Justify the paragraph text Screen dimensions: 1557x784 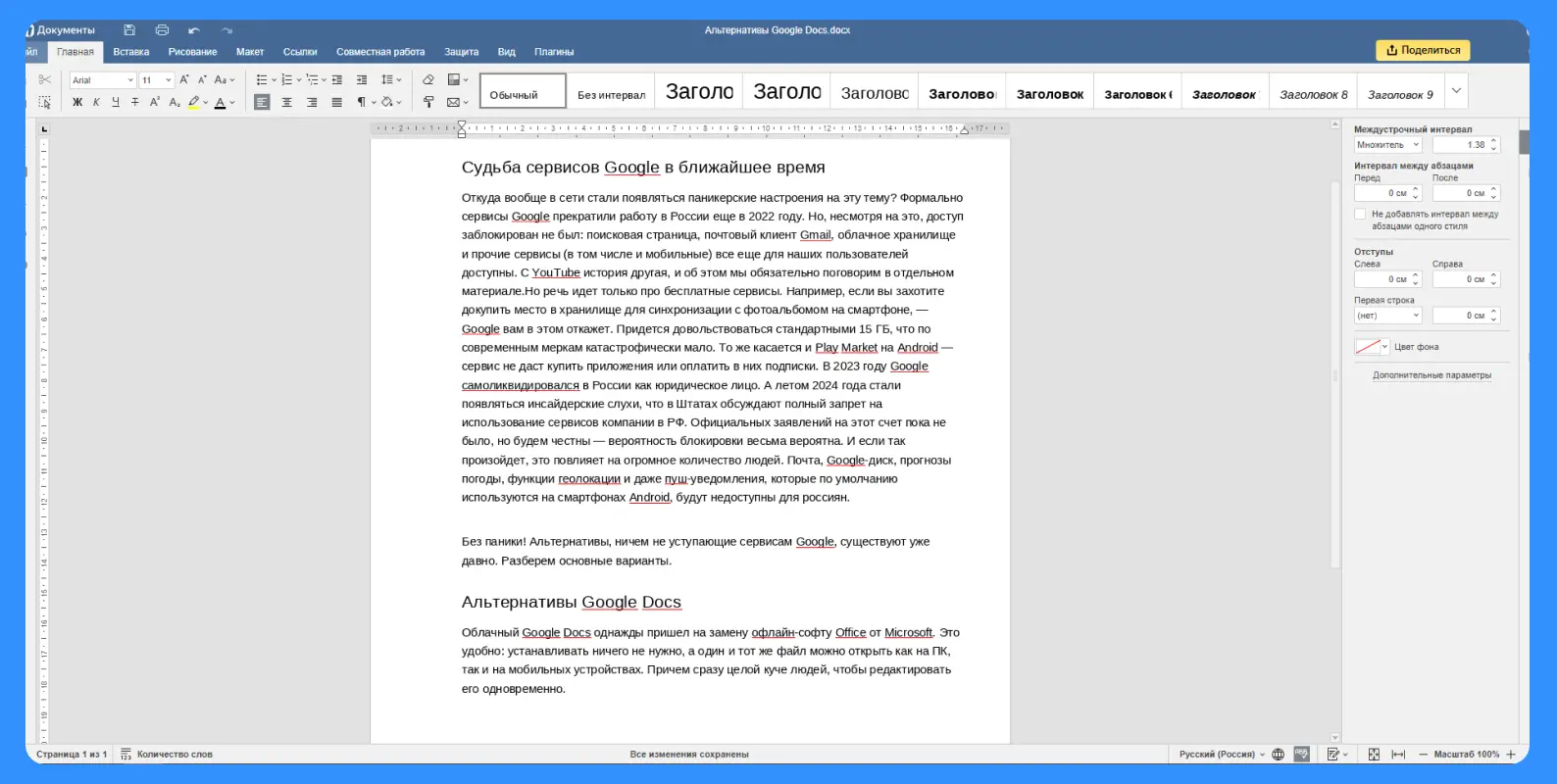[x=336, y=102]
